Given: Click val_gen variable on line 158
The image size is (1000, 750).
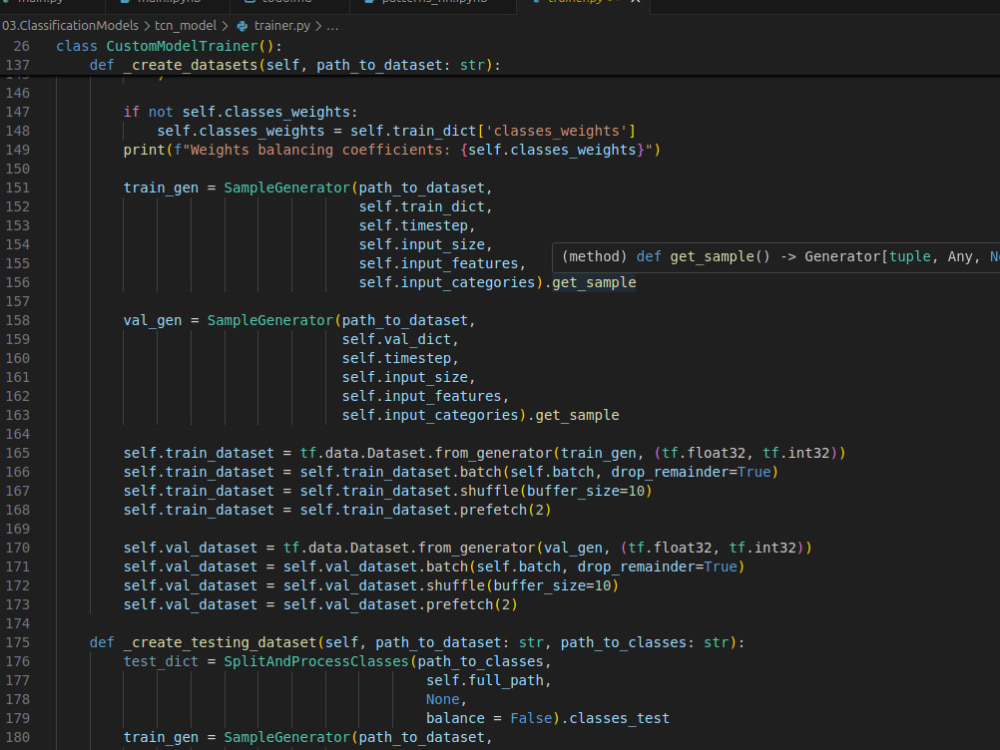Looking at the screenshot, I should tap(152, 320).
